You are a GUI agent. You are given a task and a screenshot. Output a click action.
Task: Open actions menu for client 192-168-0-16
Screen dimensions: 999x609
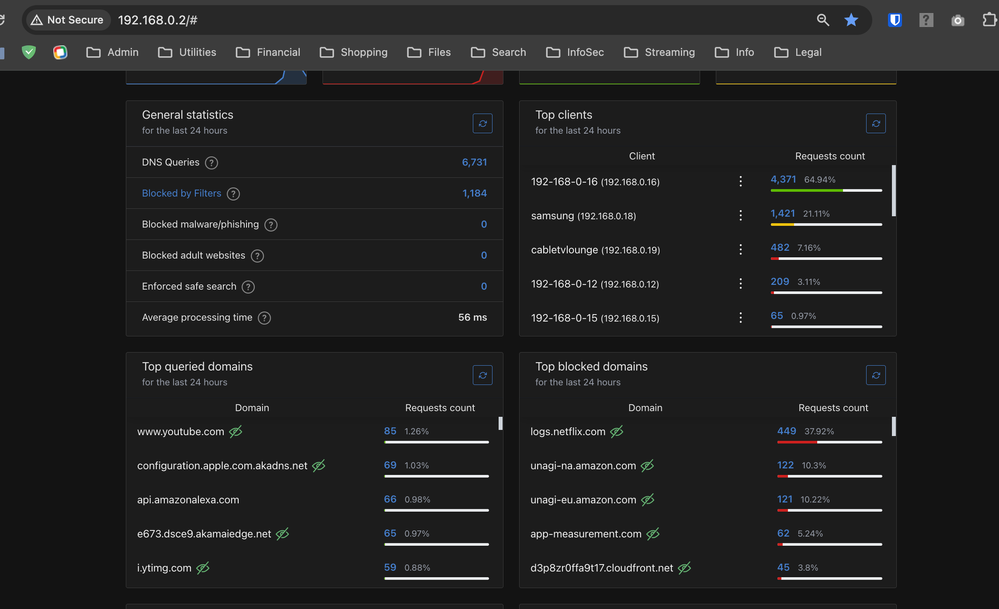click(x=740, y=182)
